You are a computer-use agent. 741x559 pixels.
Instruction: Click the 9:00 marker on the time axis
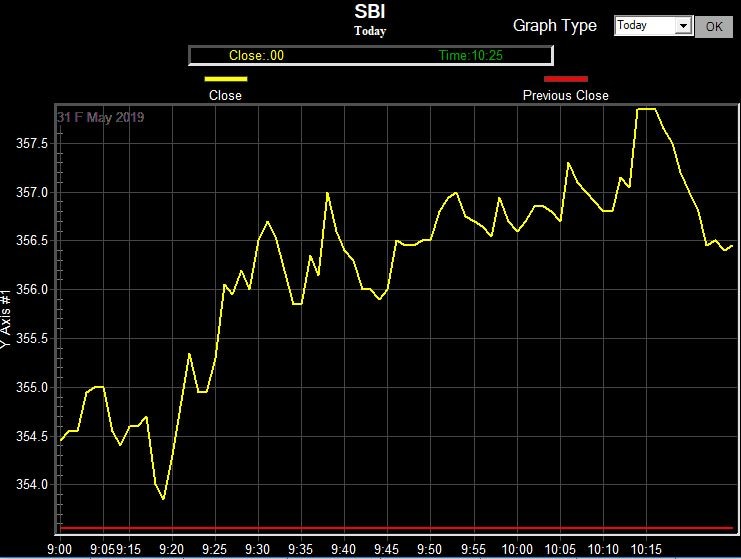tap(60, 549)
